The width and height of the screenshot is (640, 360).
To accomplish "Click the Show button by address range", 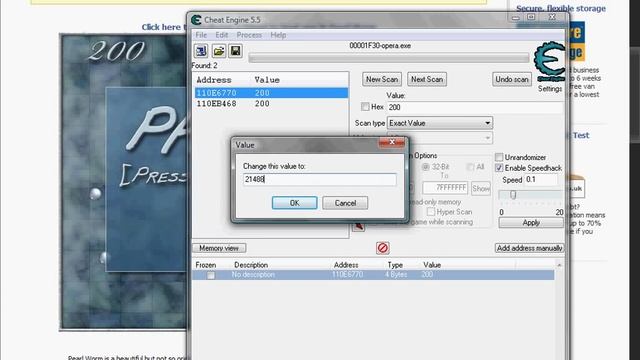I will tap(481, 188).
